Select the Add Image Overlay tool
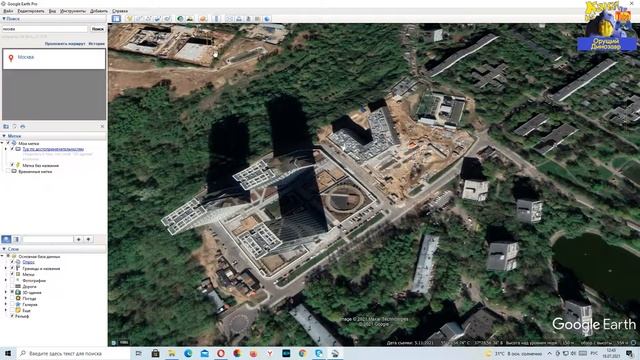 158,19
